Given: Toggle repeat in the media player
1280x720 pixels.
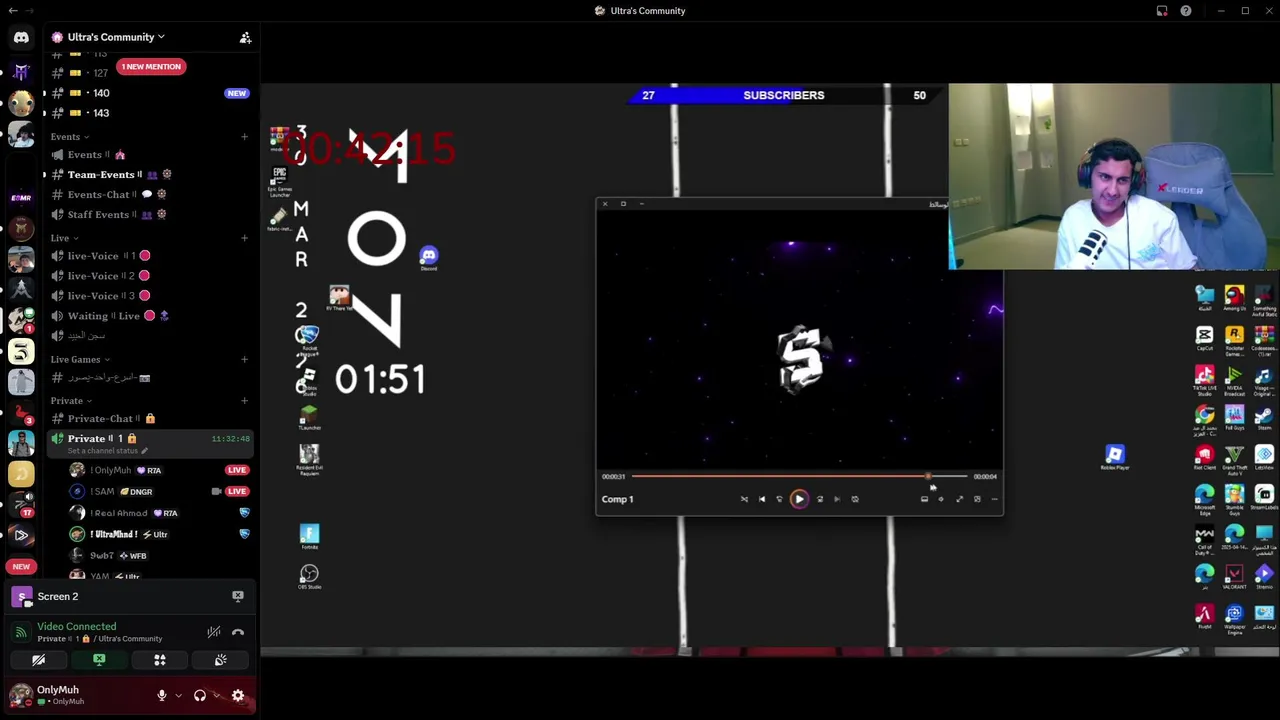Looking at the screenshot, I should tap(855, 499).
